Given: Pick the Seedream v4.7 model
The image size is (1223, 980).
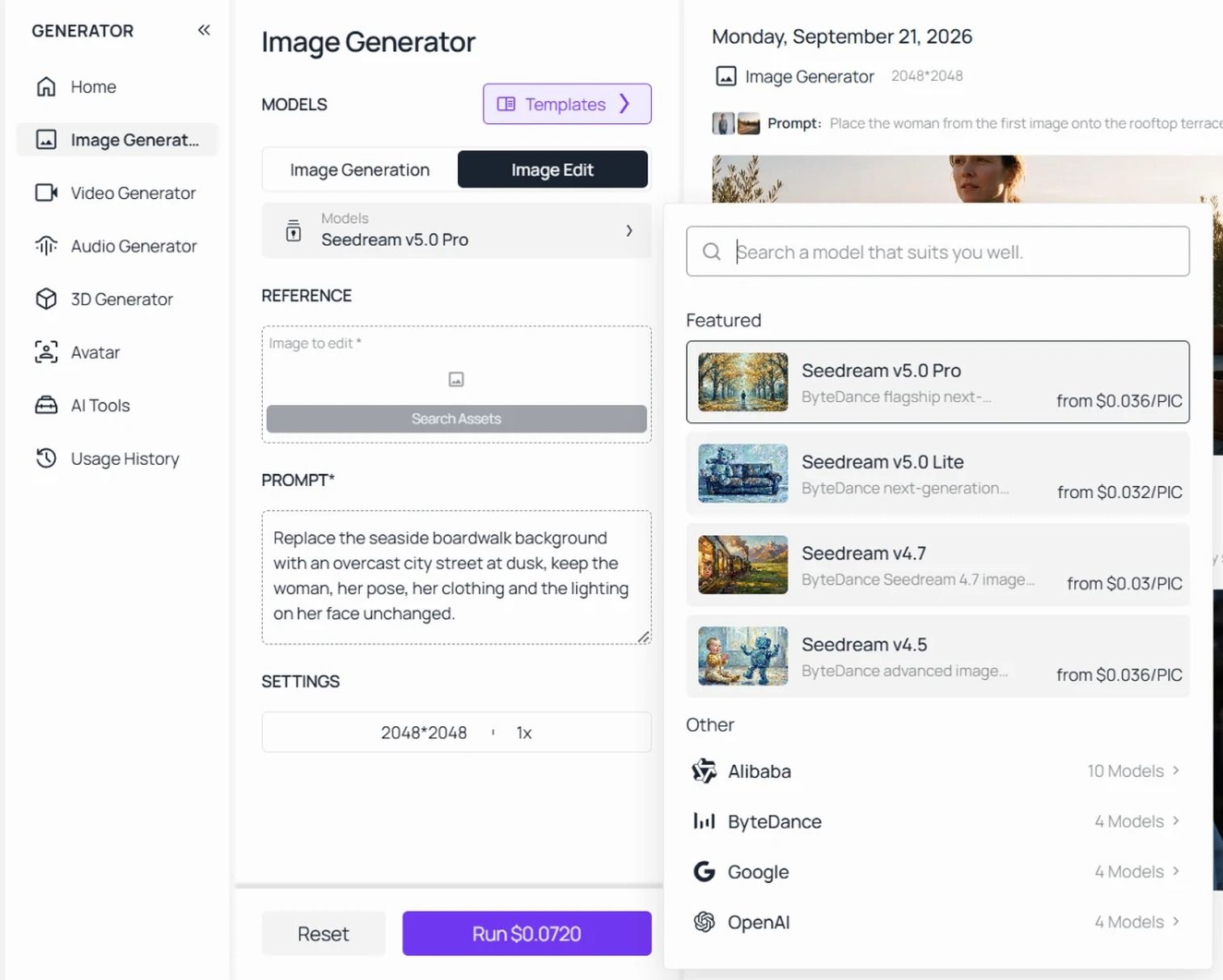Looking at the screenshot, I should (x=937, y=564).
